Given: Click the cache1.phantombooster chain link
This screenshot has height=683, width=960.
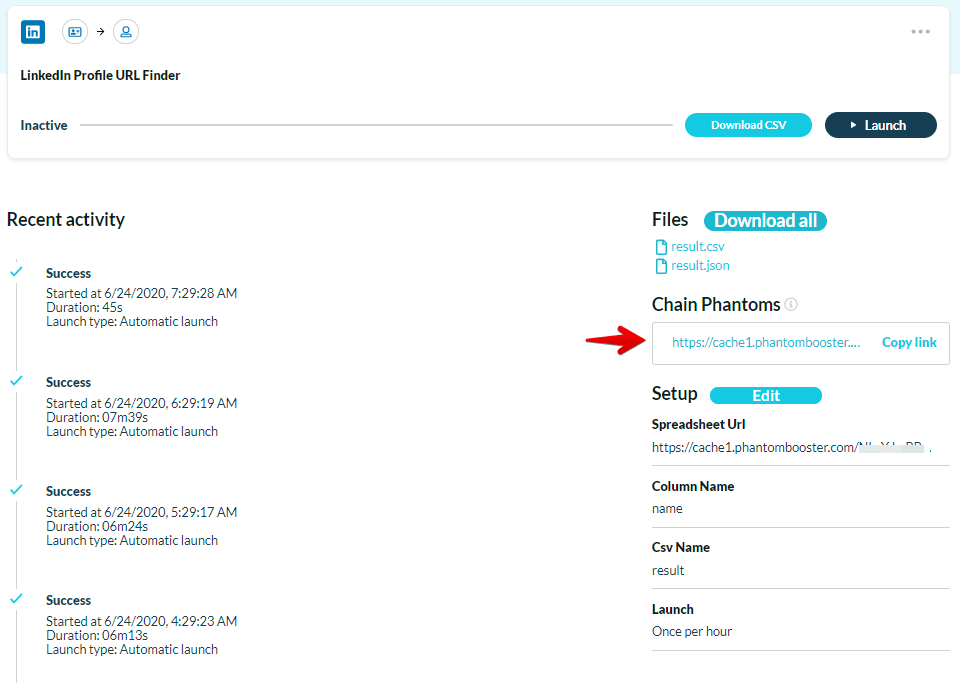Looking at the screenshot, I should (766, 343).
